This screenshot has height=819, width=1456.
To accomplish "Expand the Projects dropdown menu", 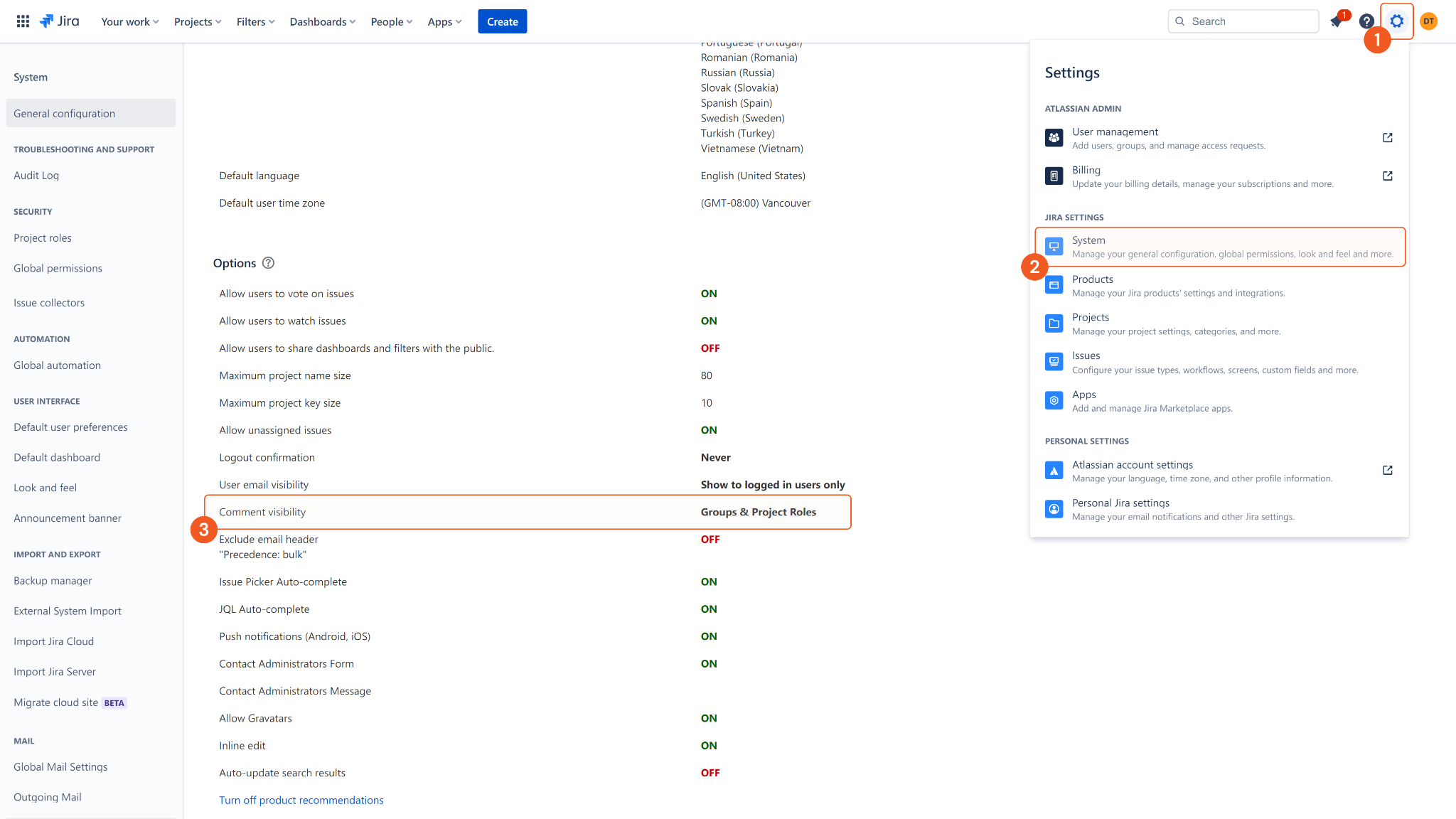I will pos(198,21).
